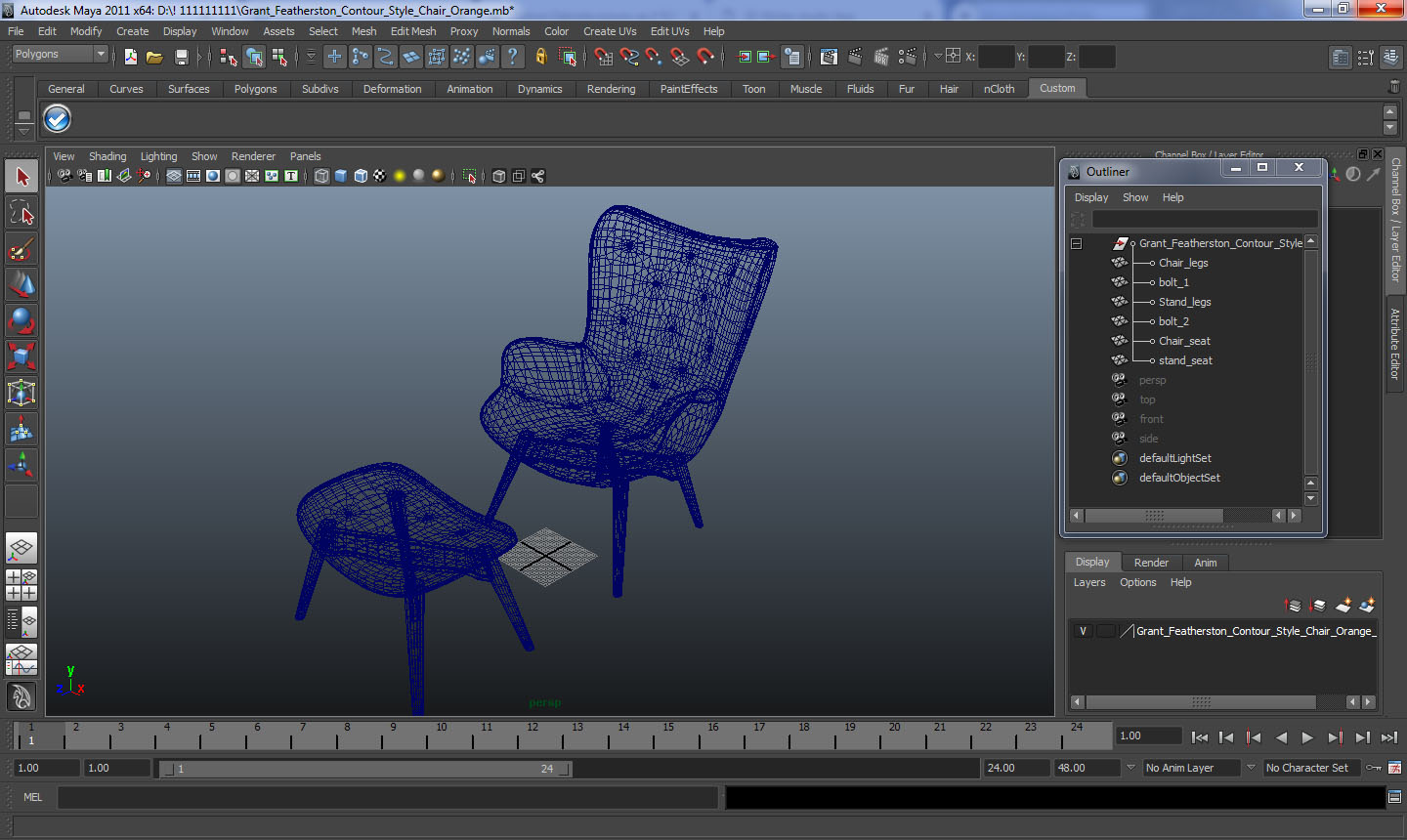The image size is (1407, 840).
Task: Select Stand_legs in the Outliner
Action: (1184, 302)
